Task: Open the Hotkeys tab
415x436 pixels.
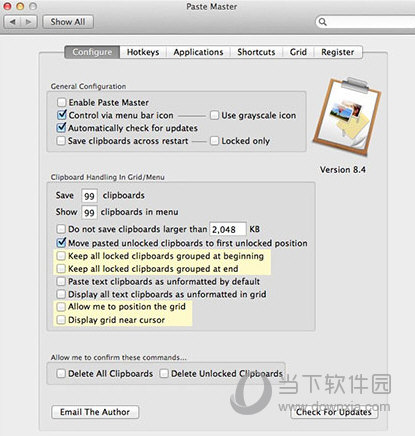Action: (143, 52)
